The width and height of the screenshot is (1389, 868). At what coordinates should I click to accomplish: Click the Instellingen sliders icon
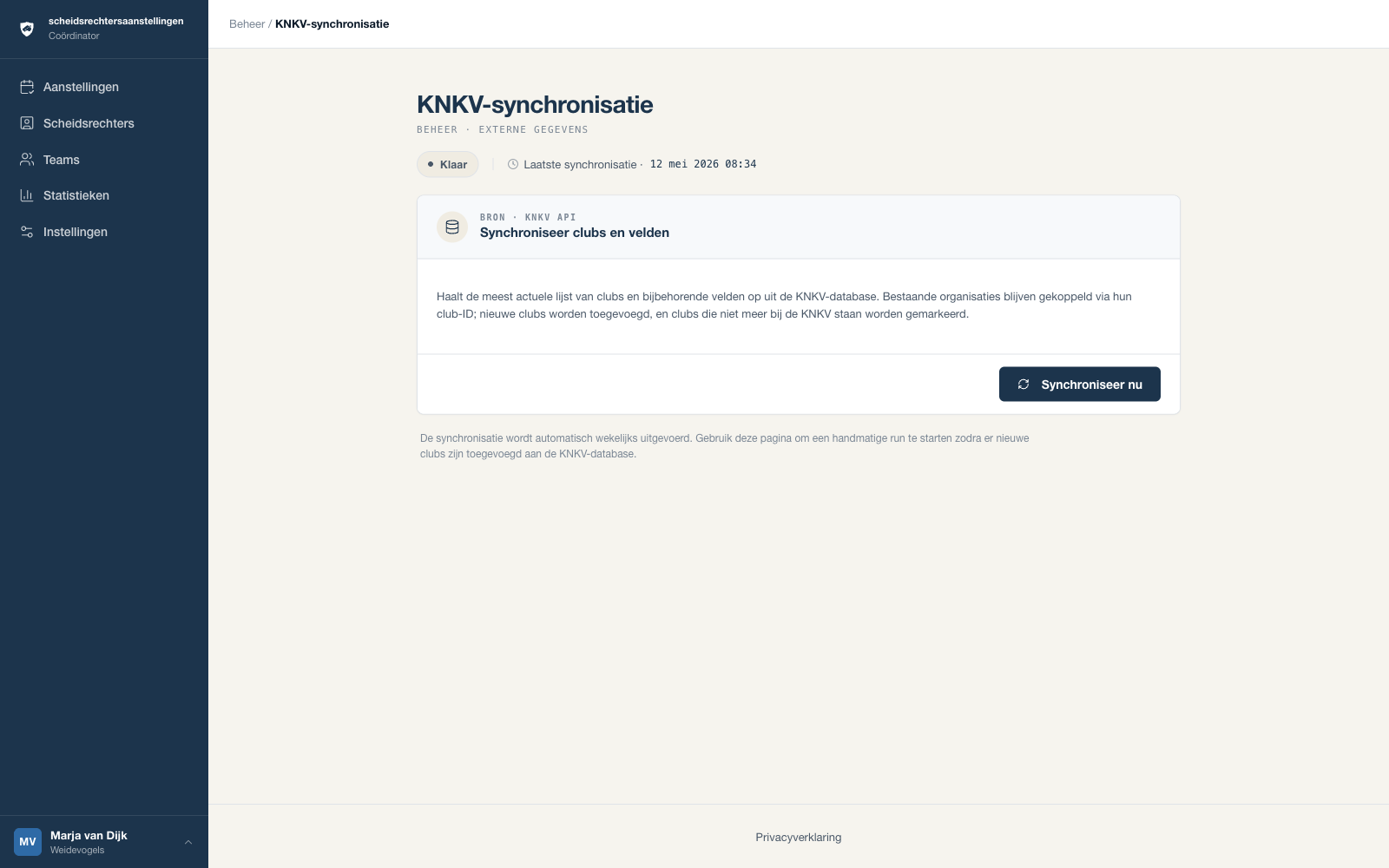[27, 232]
